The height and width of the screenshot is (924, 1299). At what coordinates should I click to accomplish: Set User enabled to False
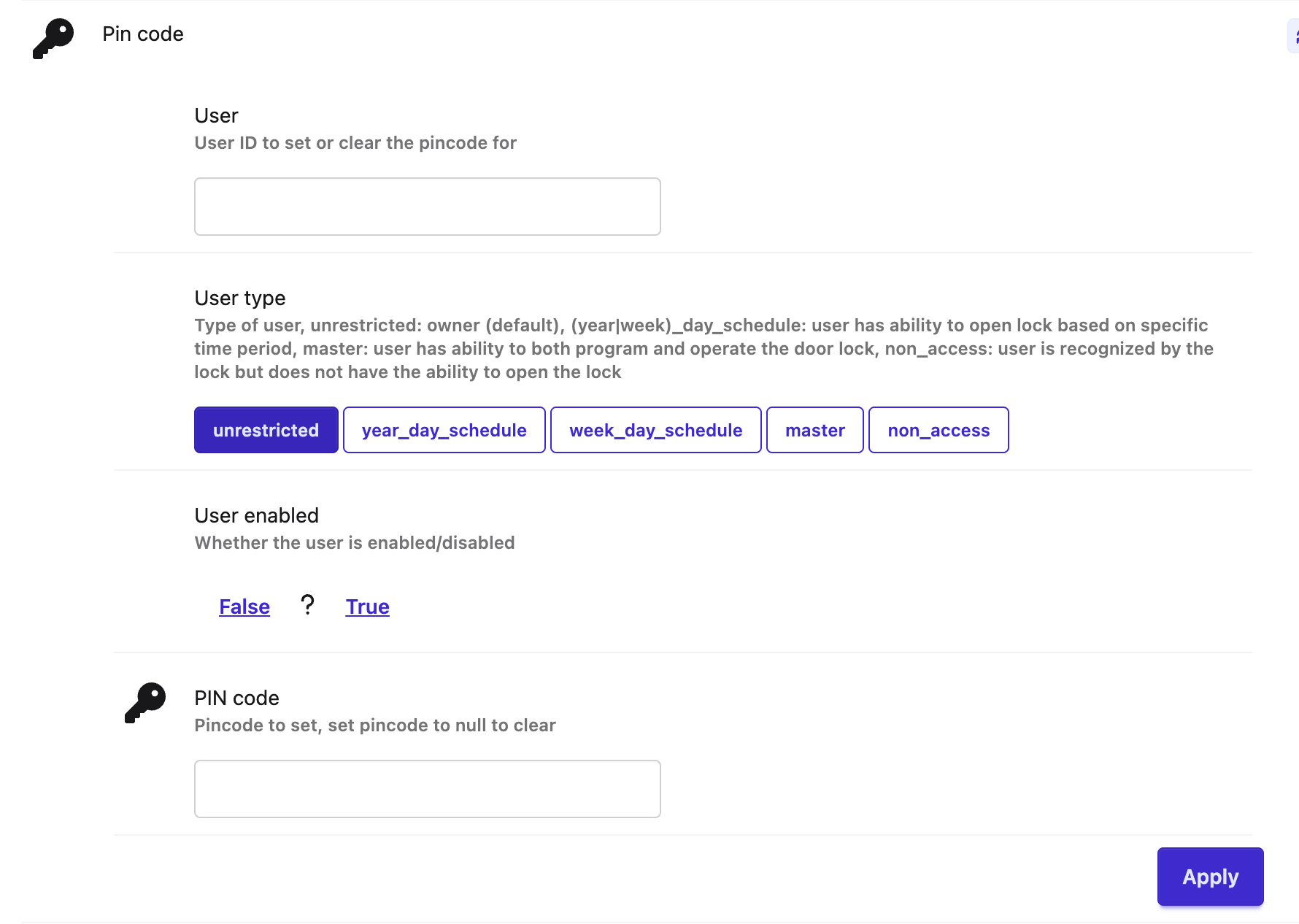click(x=244, y=607)
